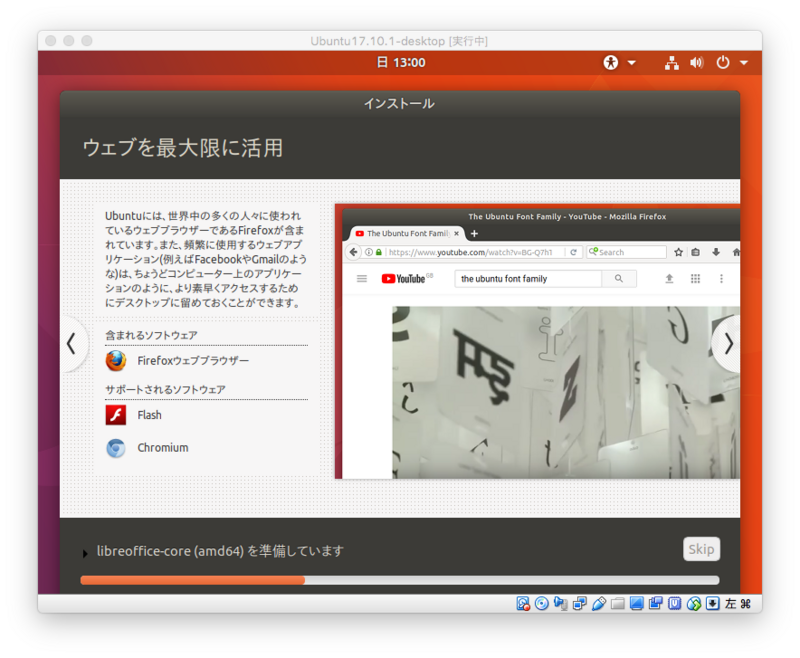Click the Chromium label text
Viewport: 800px width, 658px height.
[163, 448]
